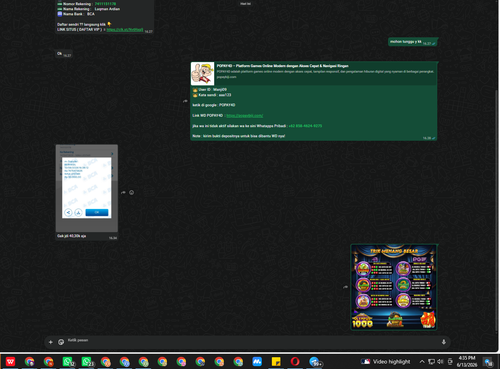Screen dimensions: 500x369
Task: Click the green Nomor Rekening number
Action: (x=105, y=4)
